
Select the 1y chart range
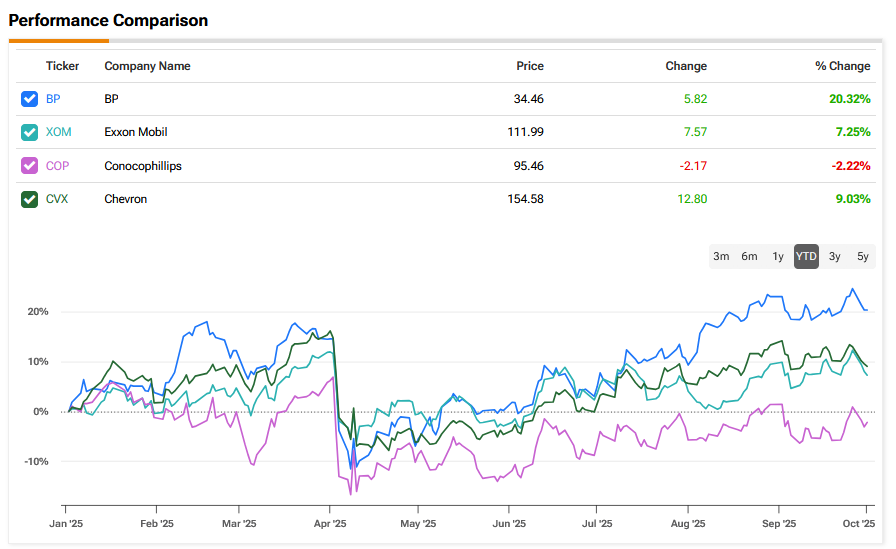(777, 257)
